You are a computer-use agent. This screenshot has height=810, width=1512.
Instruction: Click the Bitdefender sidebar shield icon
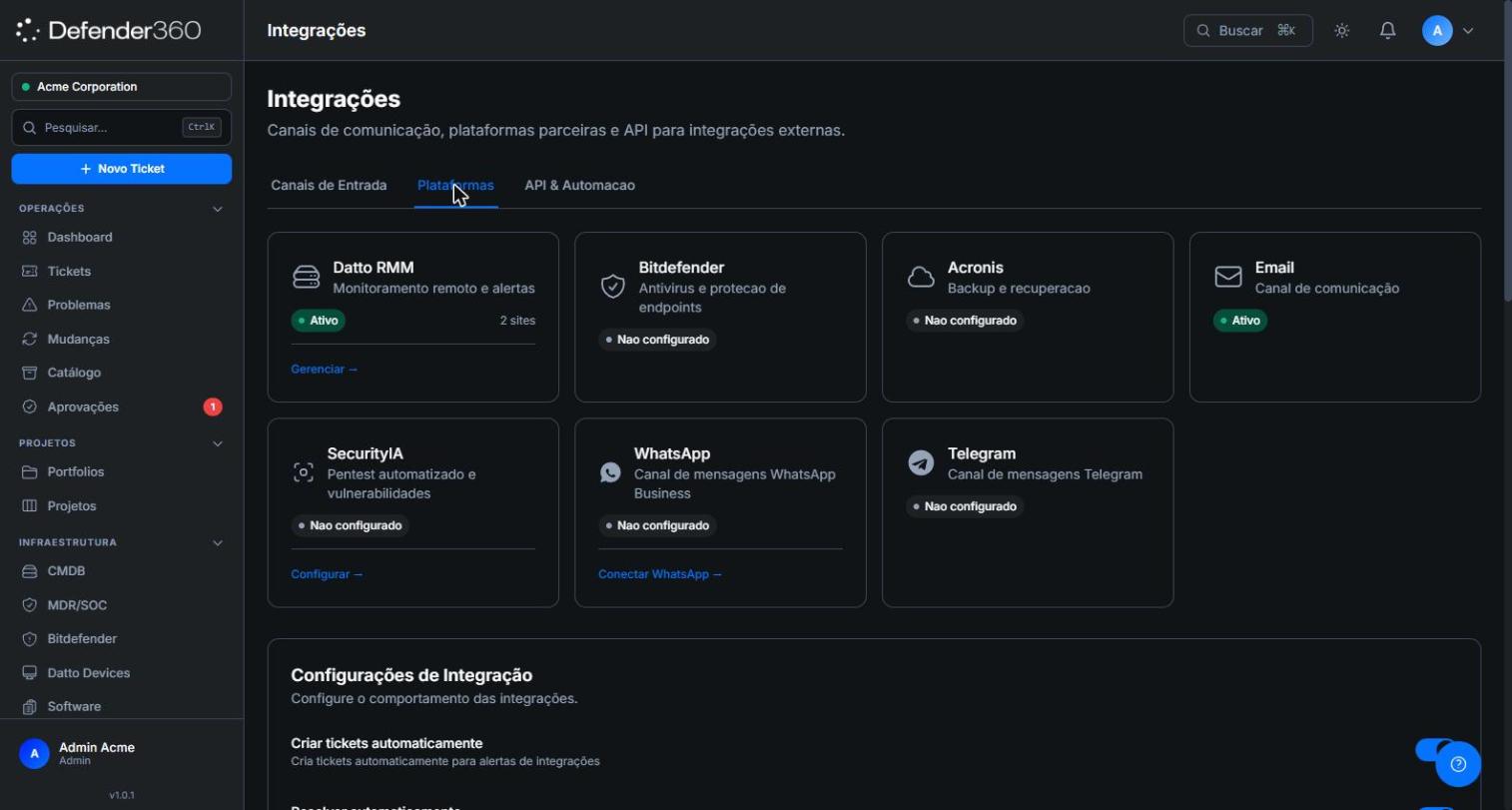coord(30,638)
